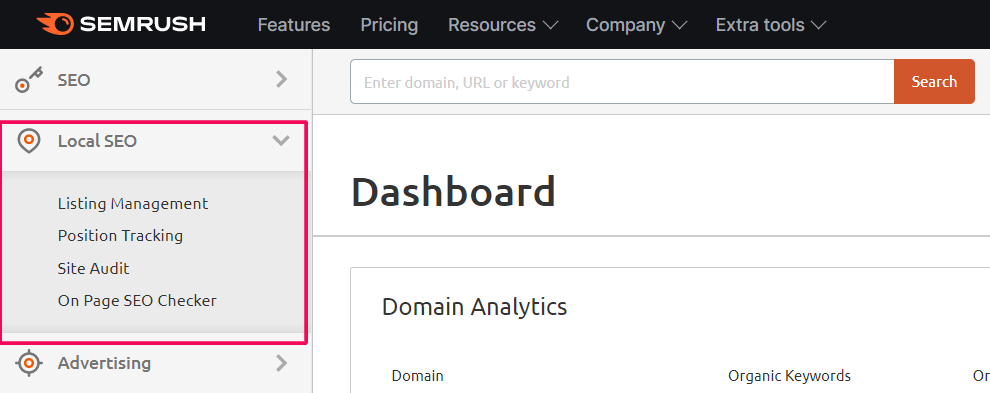The width and height of the screenshot is (990, 393).
Task: Click the SEMRUSH wordmark text
Action: [143, 25]
